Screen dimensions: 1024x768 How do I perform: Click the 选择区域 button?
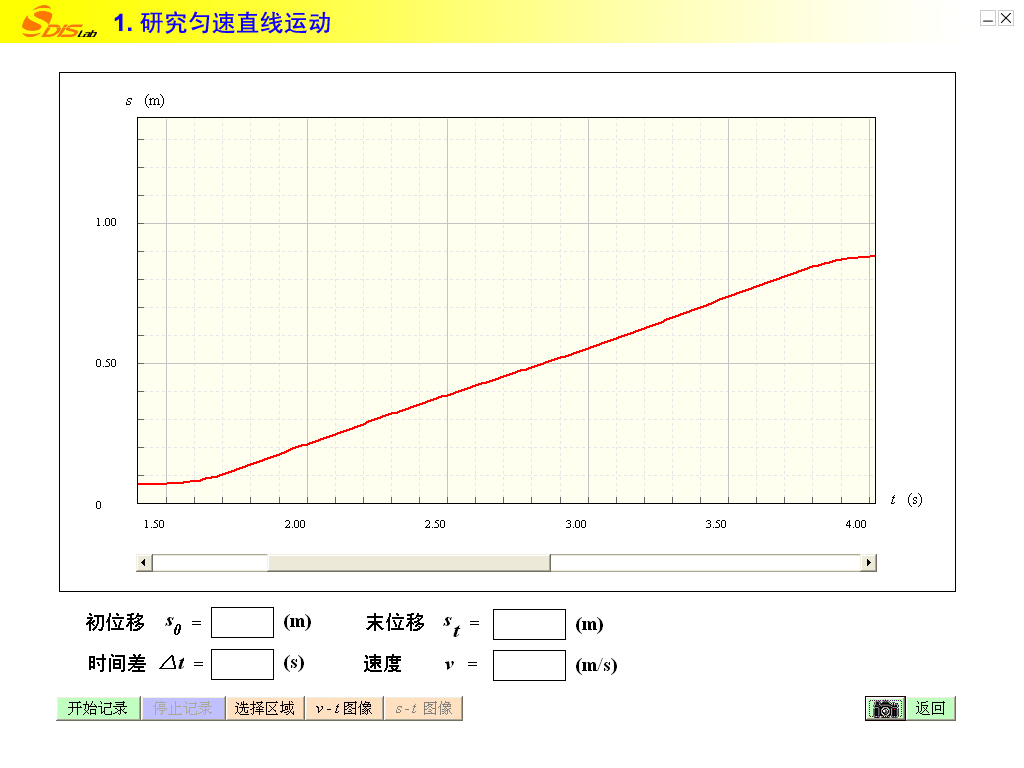coord(265,708)
